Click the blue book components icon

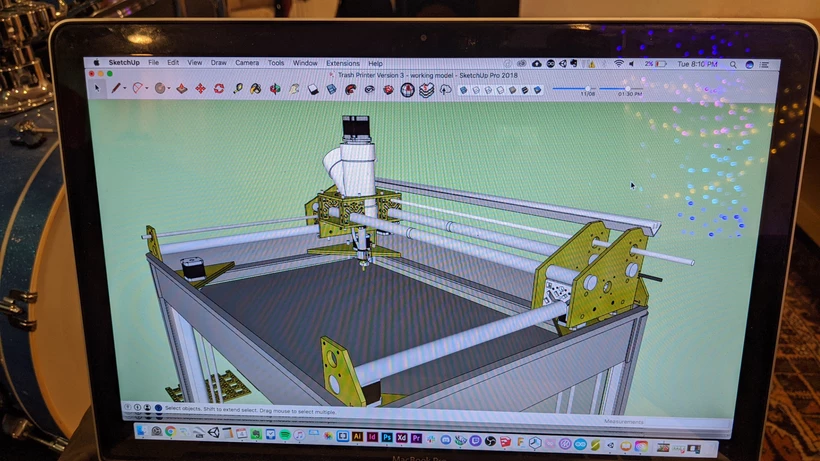pyautogui.click(x=332, y=89)
